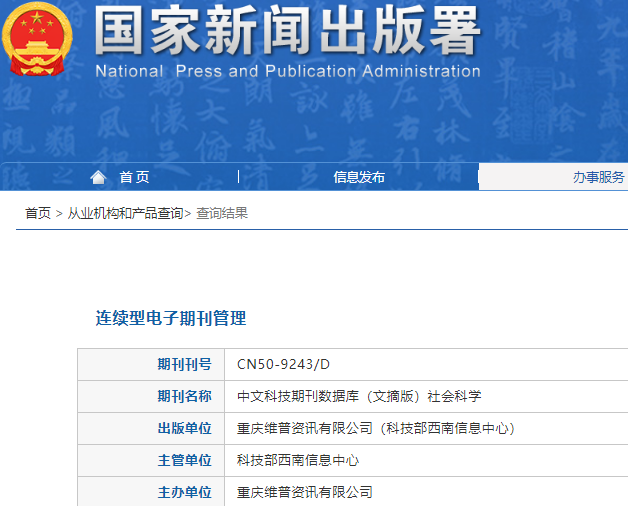
Task: Click the house icon in navigation bar
Action: click(x=98, y=177)
